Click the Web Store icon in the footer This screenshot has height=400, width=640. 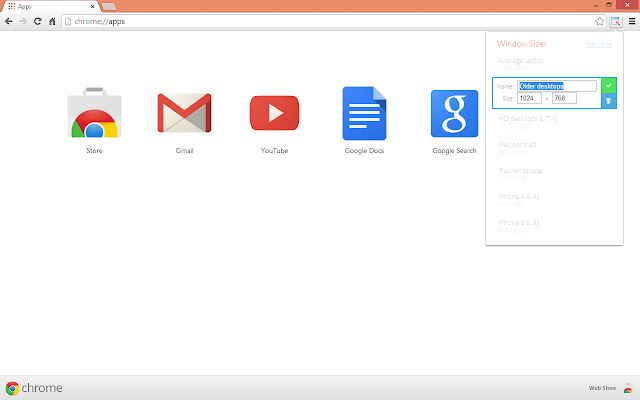[628, 388]
